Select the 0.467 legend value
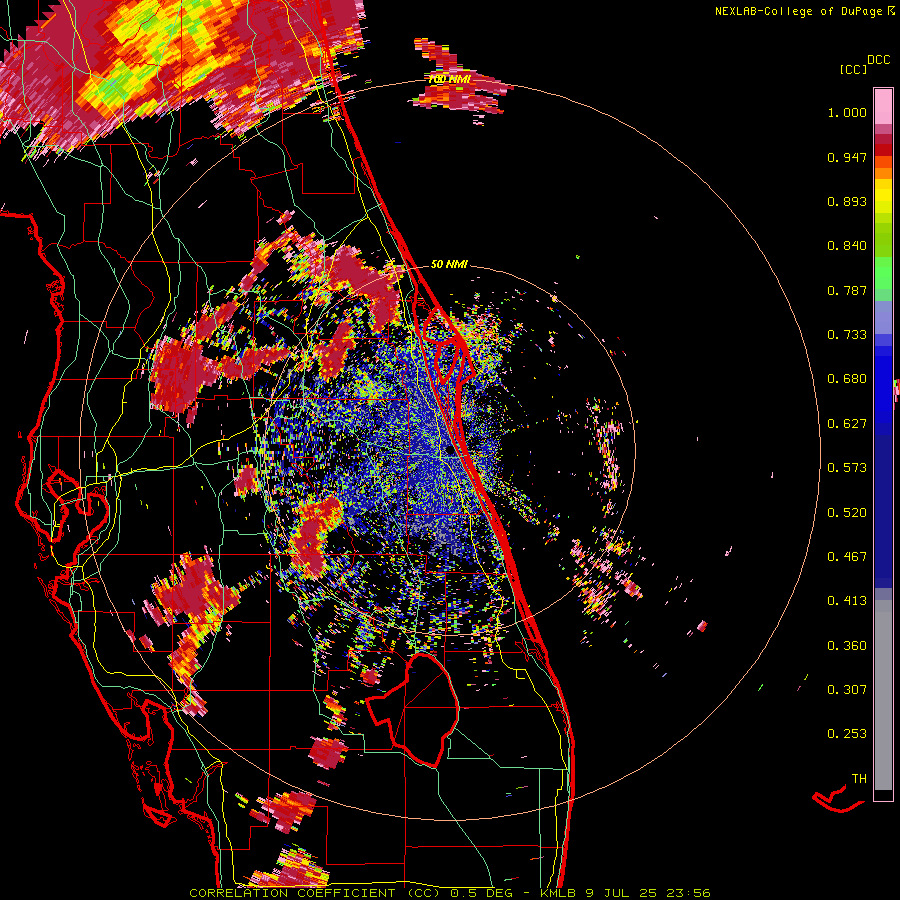This screenshot has height=900, width=900. (847, 557)
